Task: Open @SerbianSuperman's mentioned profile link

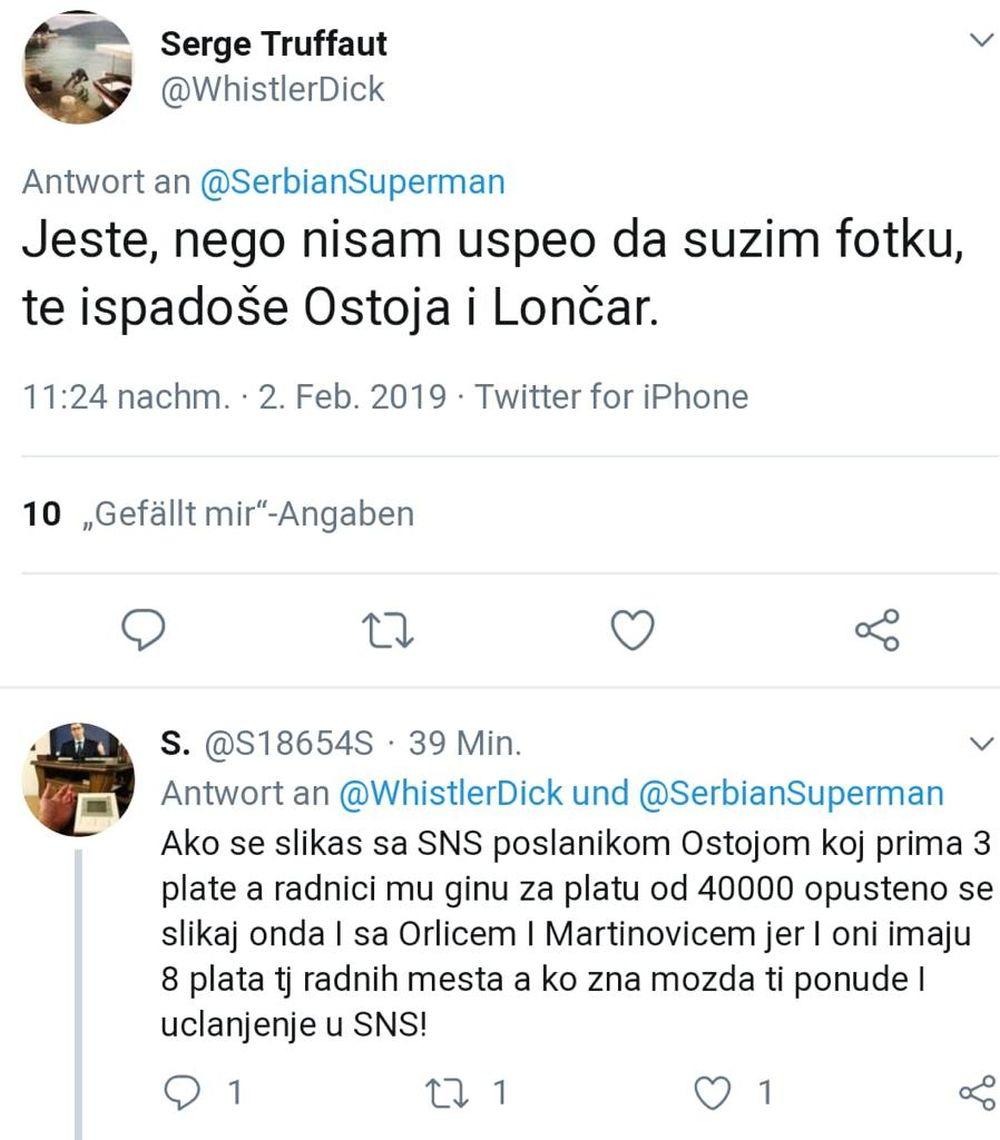Action: [349, 183]
